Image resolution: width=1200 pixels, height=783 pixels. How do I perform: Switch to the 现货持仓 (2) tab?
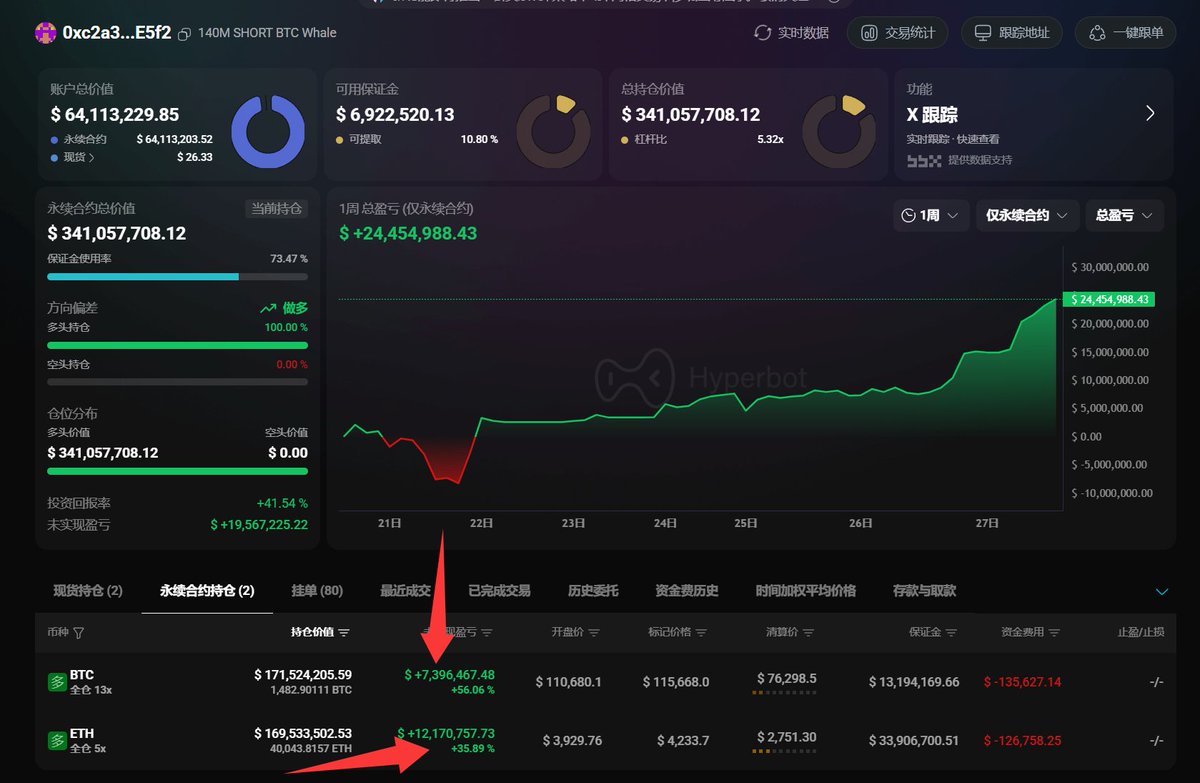pos(88,591)
